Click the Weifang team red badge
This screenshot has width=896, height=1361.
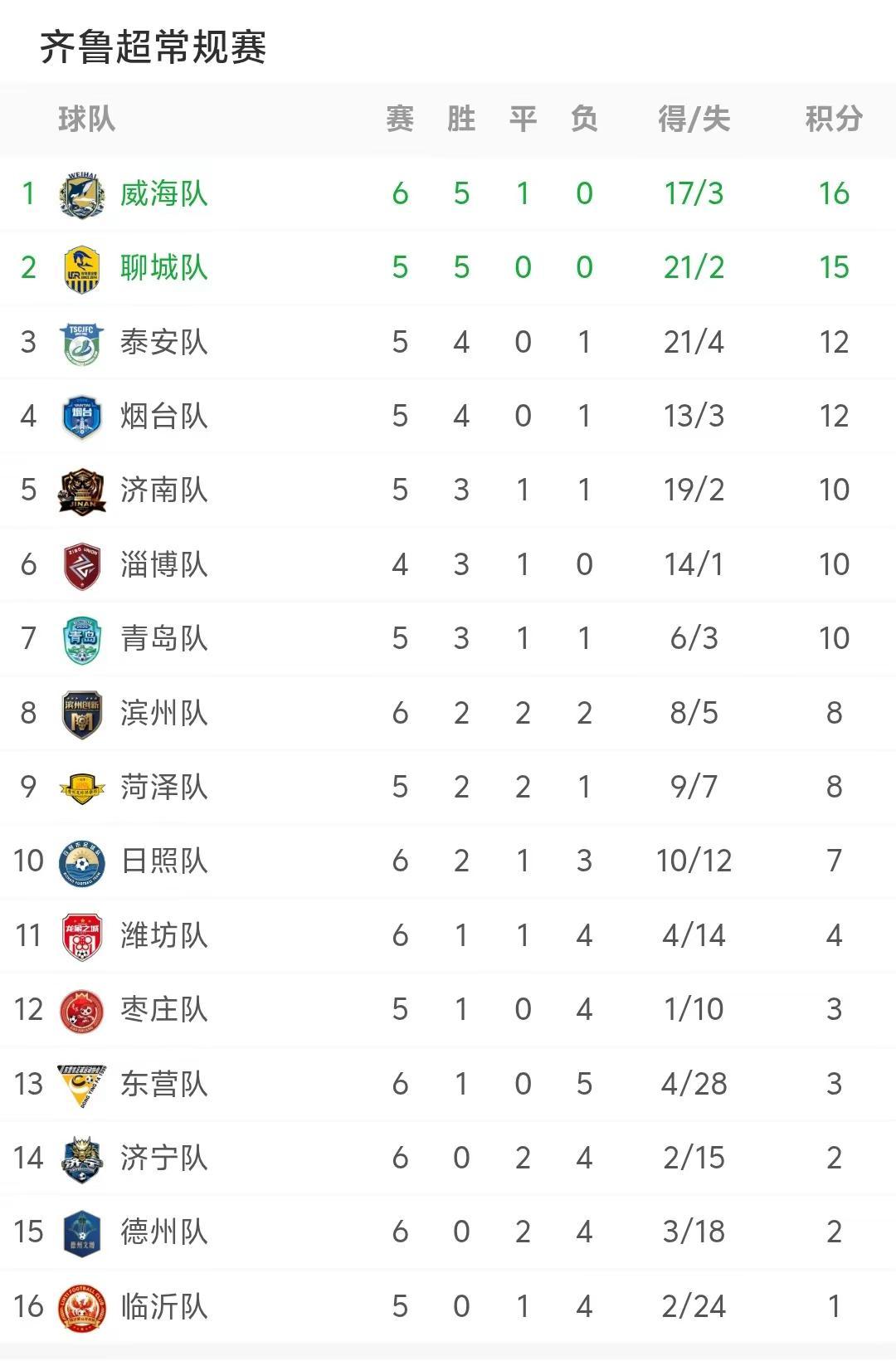82,937
